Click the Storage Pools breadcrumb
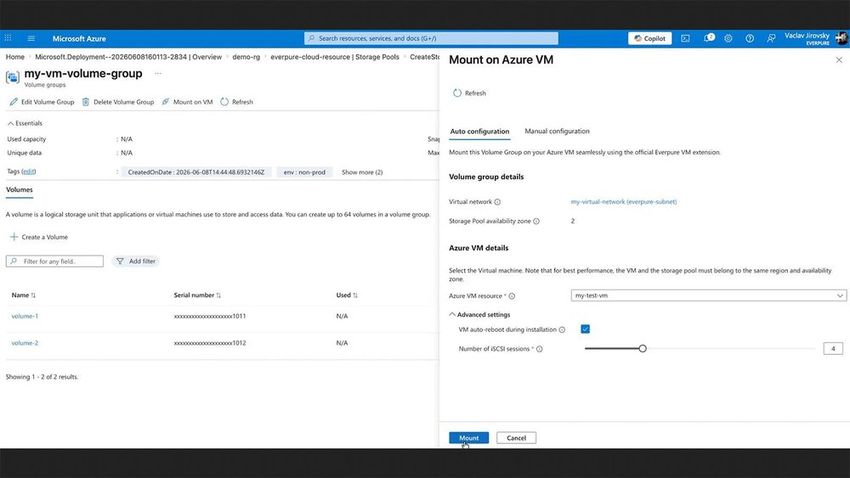The image size is (850, 478). click(x=335, y=57)
